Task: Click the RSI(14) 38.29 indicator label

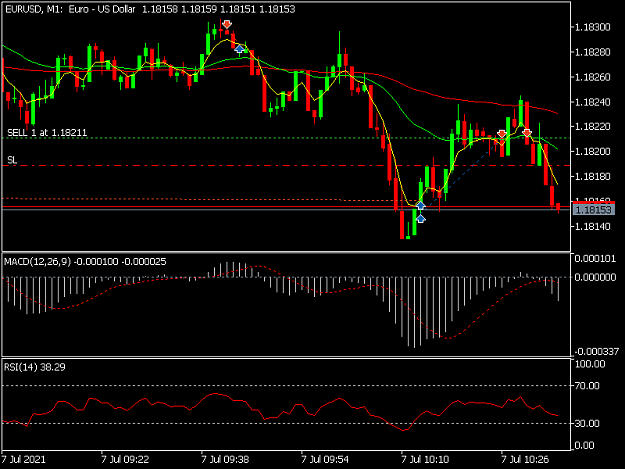Action: tap(35, 367)
